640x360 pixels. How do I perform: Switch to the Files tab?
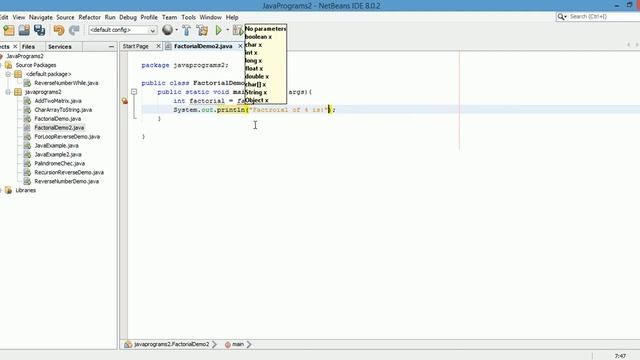tap(28, 47)
